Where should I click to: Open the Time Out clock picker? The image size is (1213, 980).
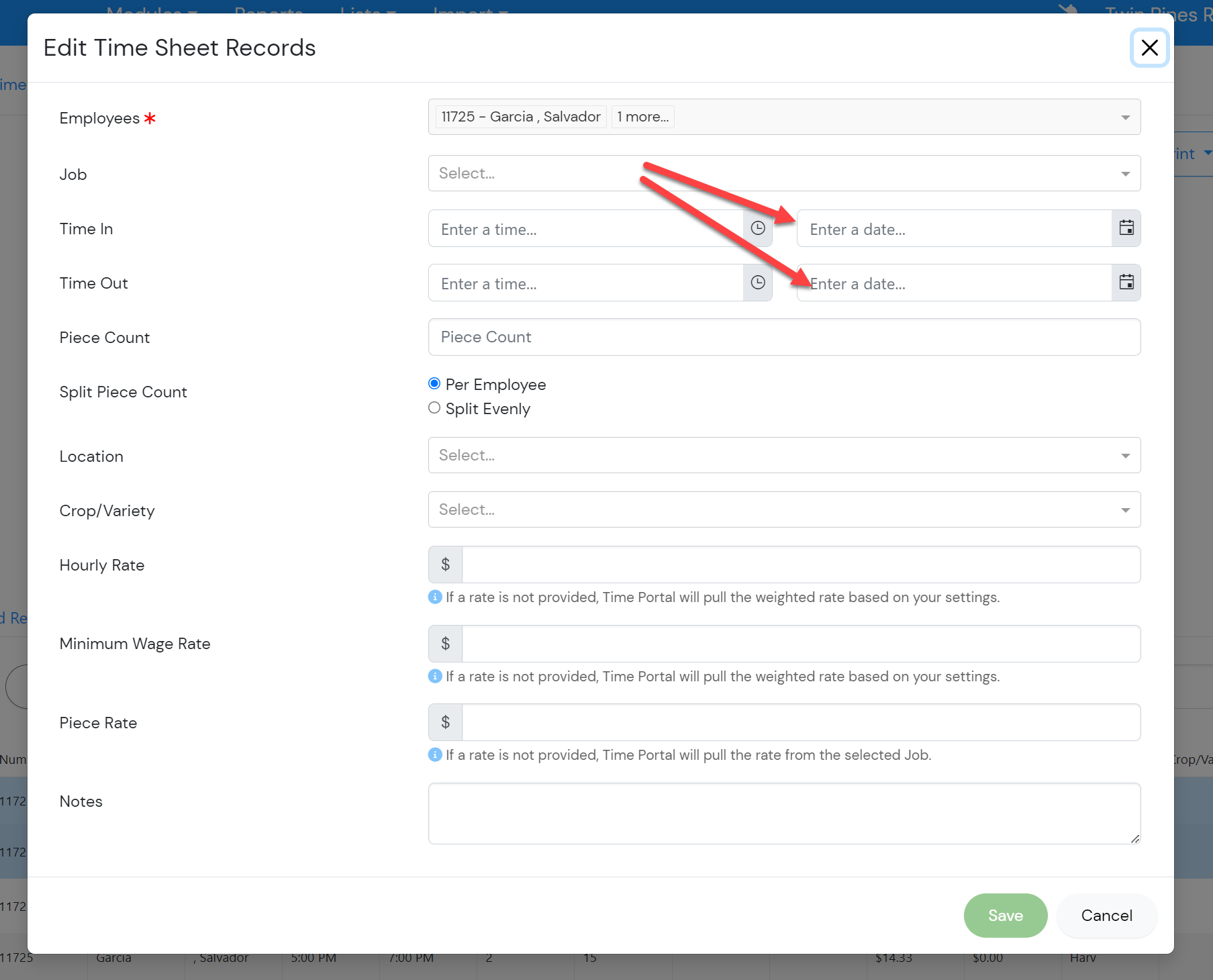pos(757,283)
